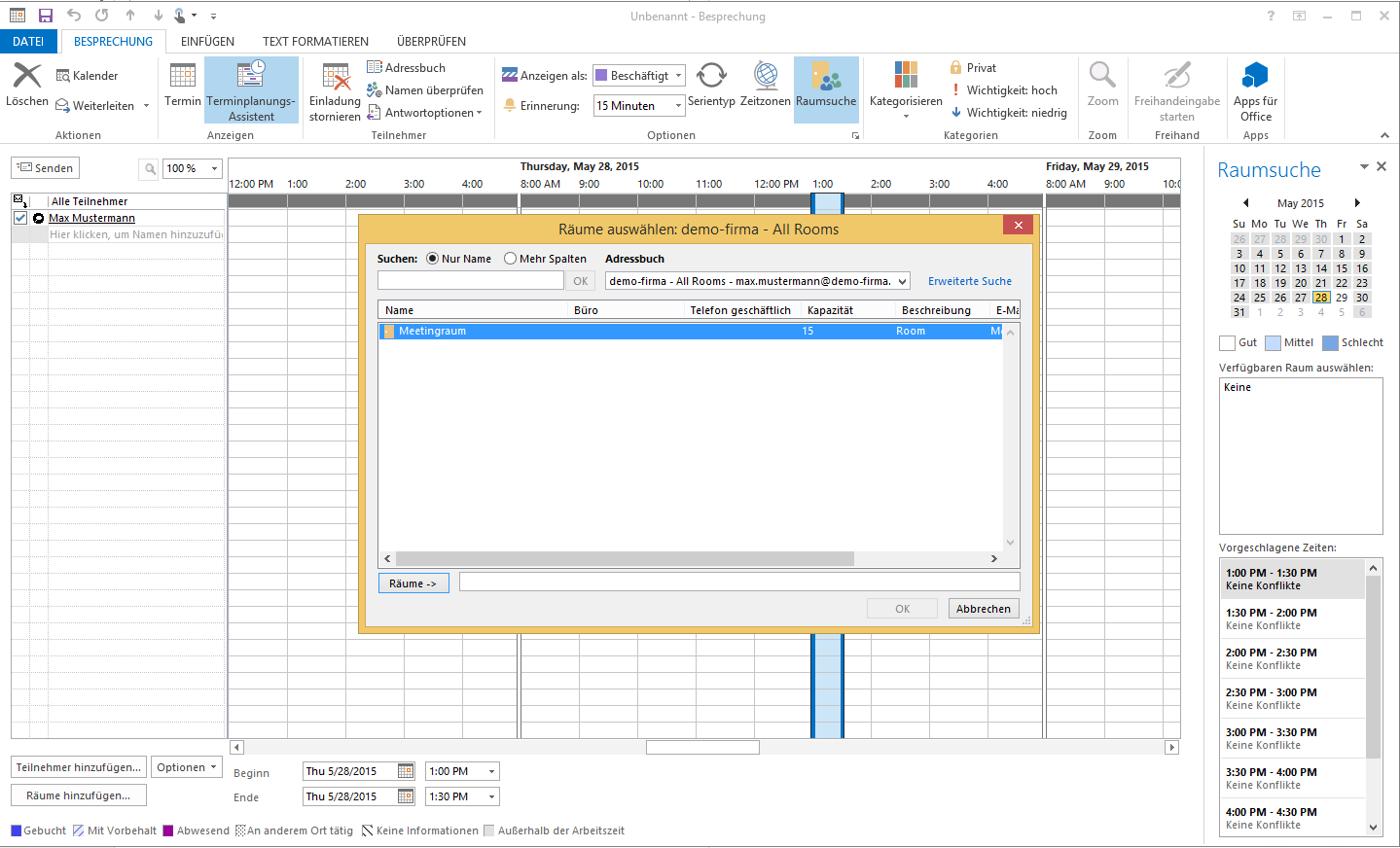Image resolution: width=1400 pixels, height=848 pixels.
Task: Open the Erinnerung 15 Minuten dropdown
Action: pos(678,106)
